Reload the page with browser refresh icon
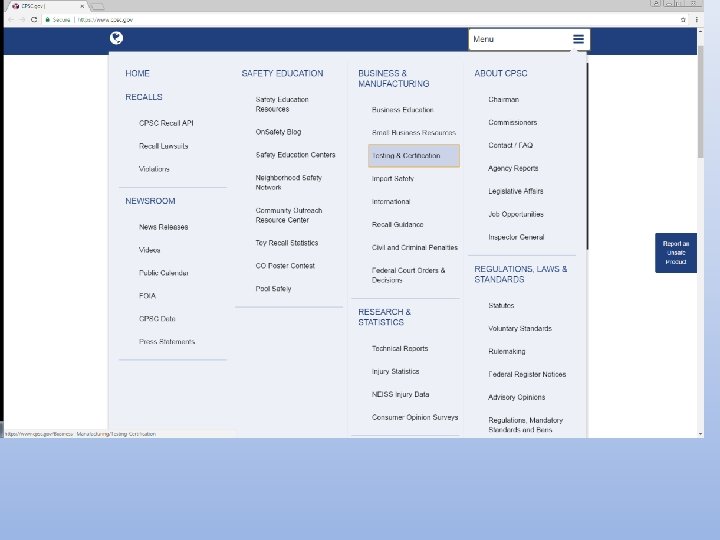 point(34,20)
